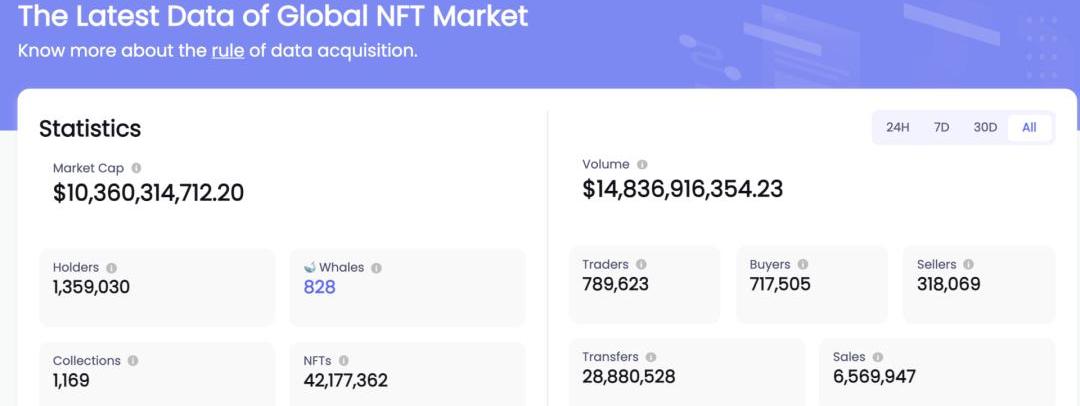Screen dimensions: 1080x406
Task: Click the Statistics section heading
Action: point(90,129)
